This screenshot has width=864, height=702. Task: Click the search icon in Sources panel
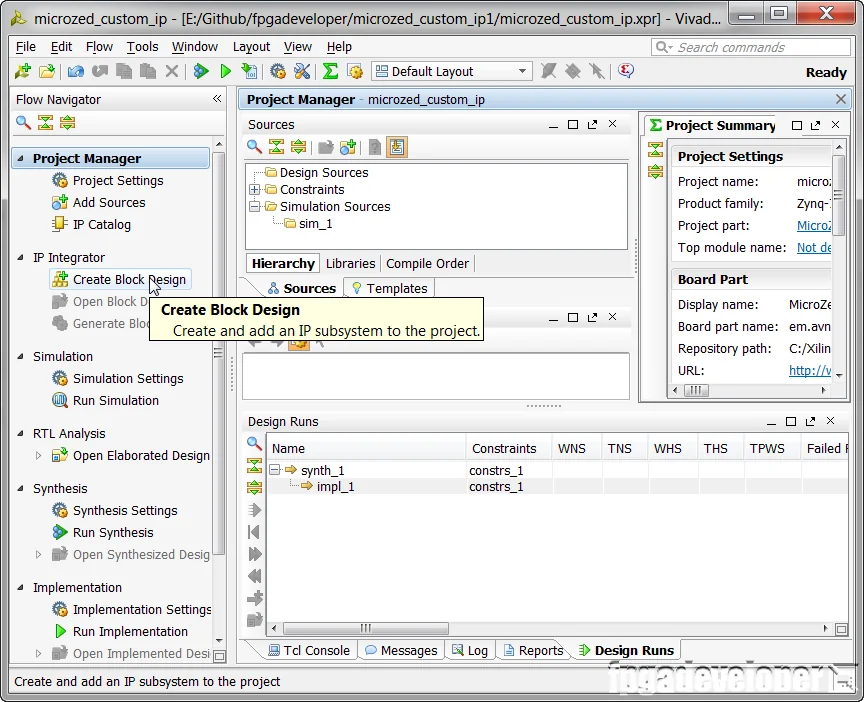click(x=254, y=147)
